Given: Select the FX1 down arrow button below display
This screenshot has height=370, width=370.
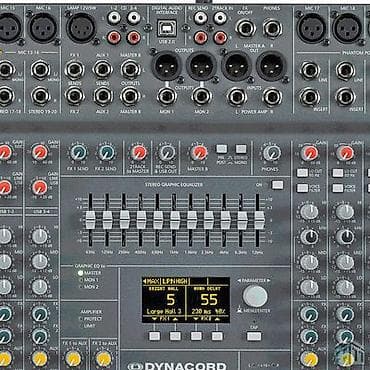Looking at the screenshot, I should 154,336.
